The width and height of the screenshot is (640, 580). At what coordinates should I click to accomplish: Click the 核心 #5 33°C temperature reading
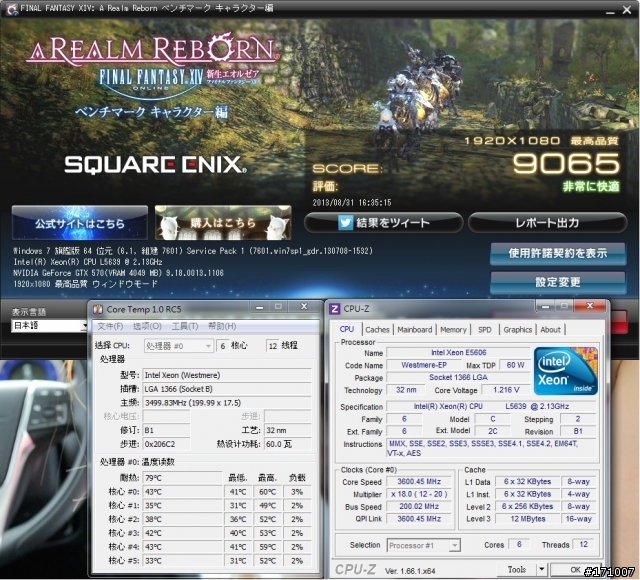coord(182,561)
